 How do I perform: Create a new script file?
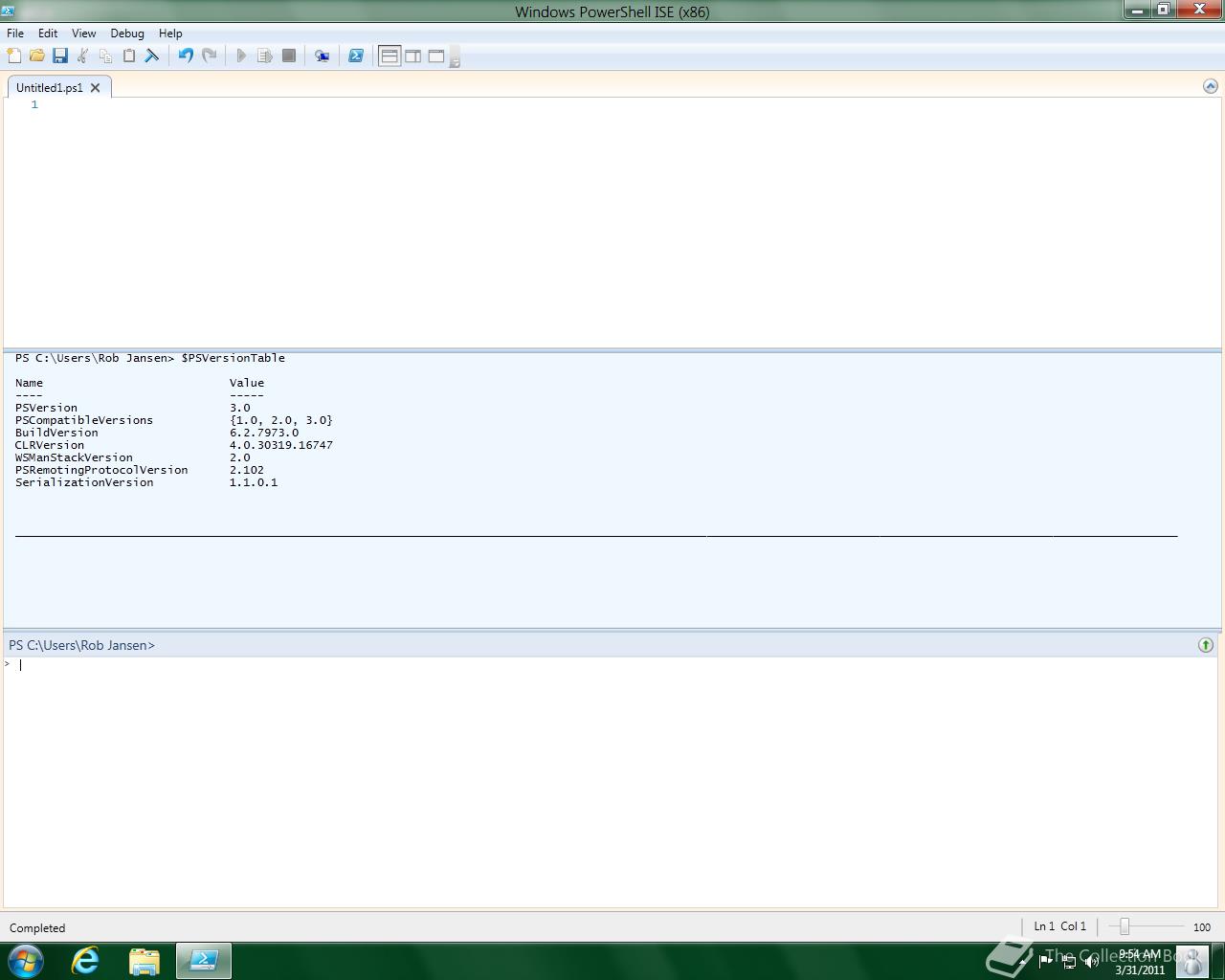[x=13, y=56]
